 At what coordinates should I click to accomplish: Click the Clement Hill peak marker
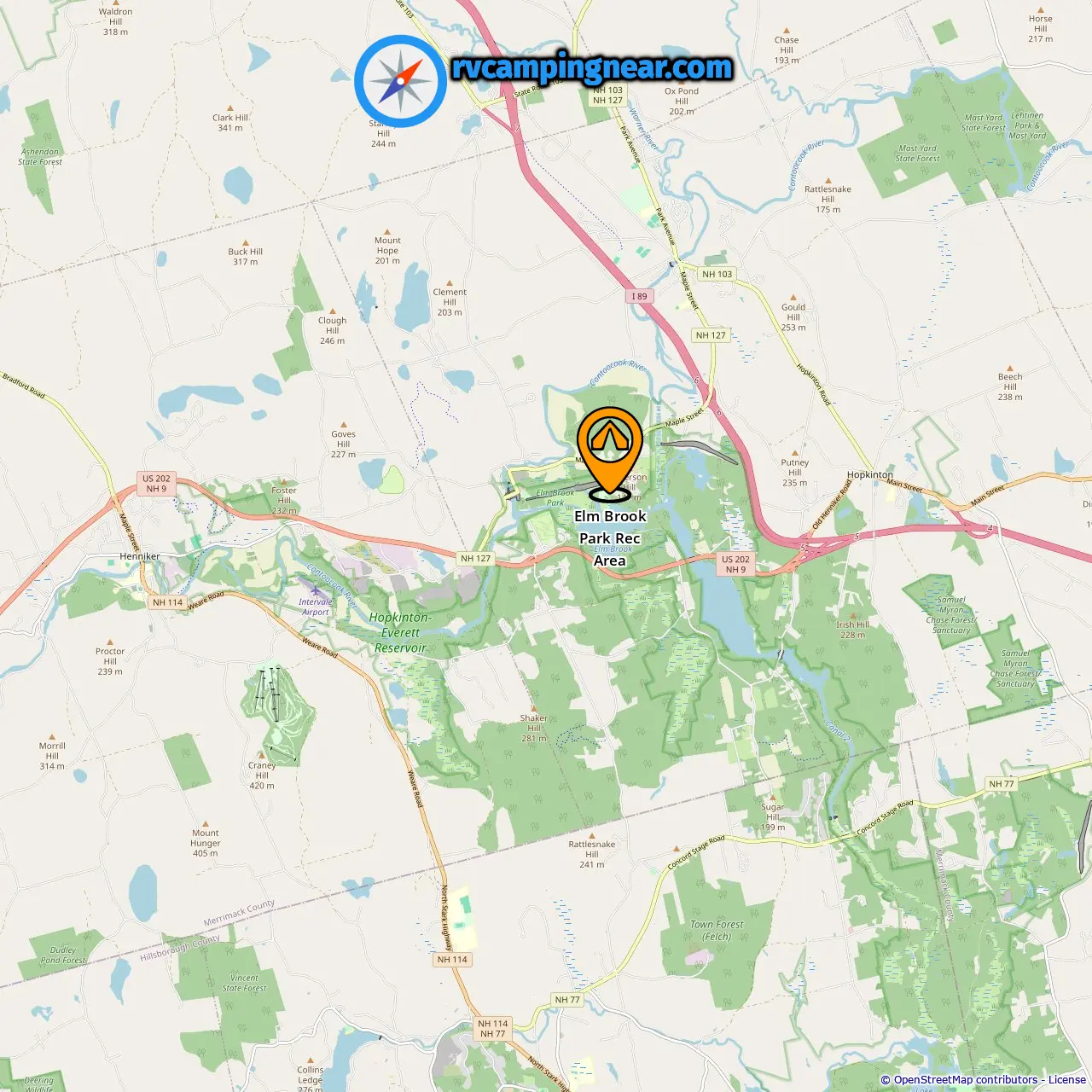point(450,282)
